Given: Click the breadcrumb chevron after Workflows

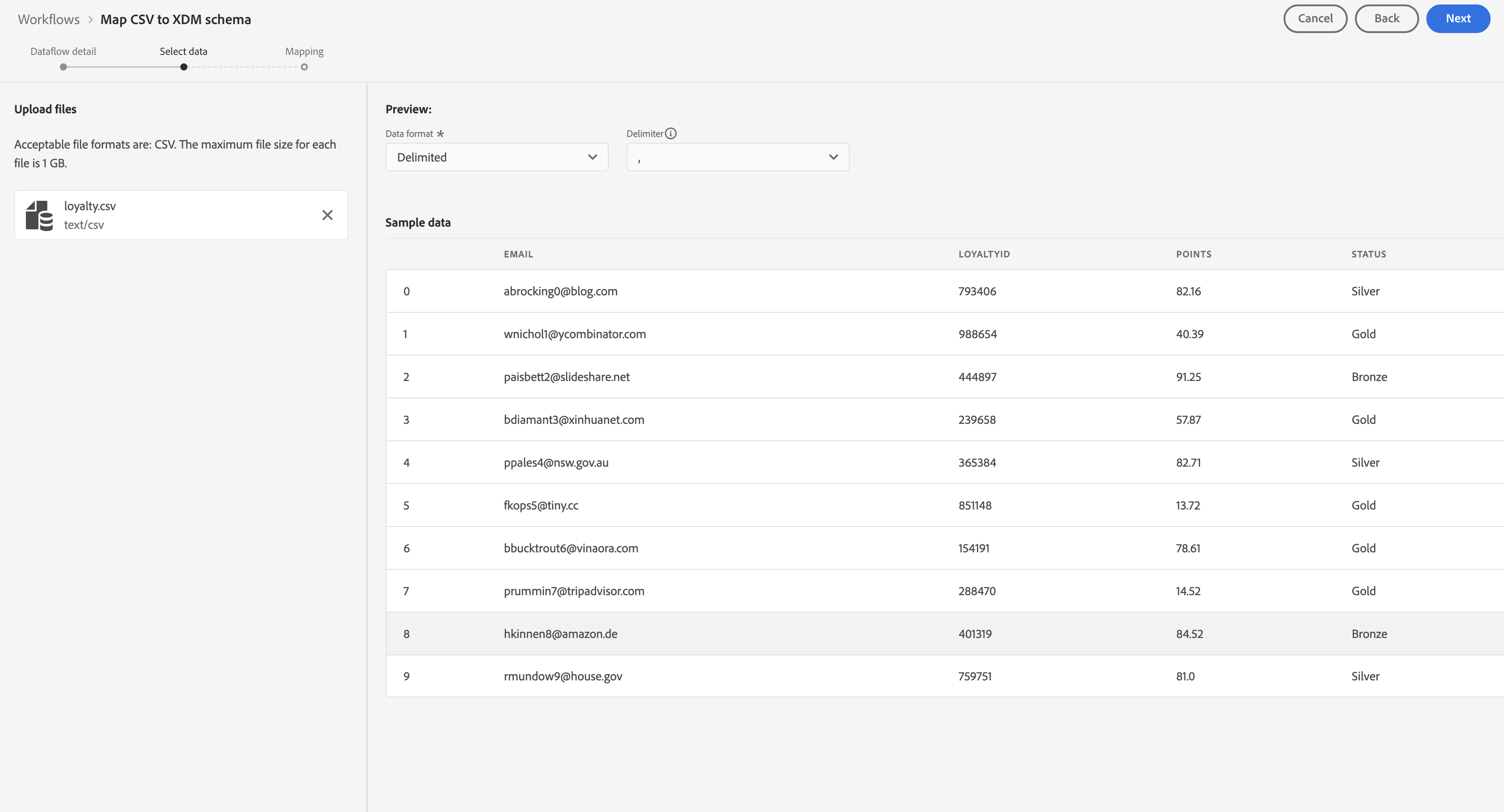Looking at the screenshot, I should pos(91,19).
